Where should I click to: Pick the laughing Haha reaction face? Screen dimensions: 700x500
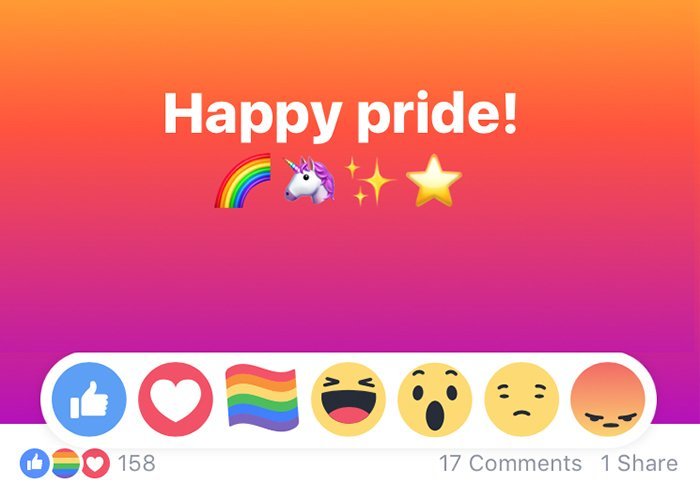coord(348,399)
